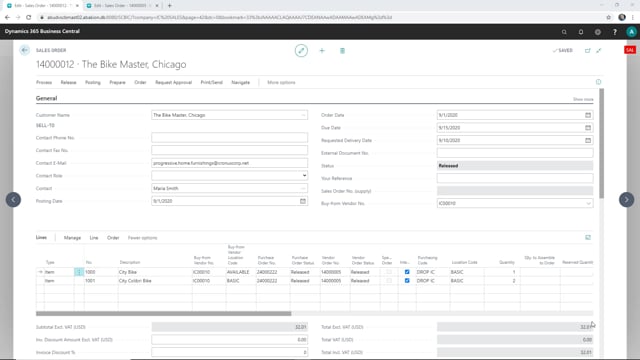Select No. cell 1001 in lines grid

coord(101,281)
